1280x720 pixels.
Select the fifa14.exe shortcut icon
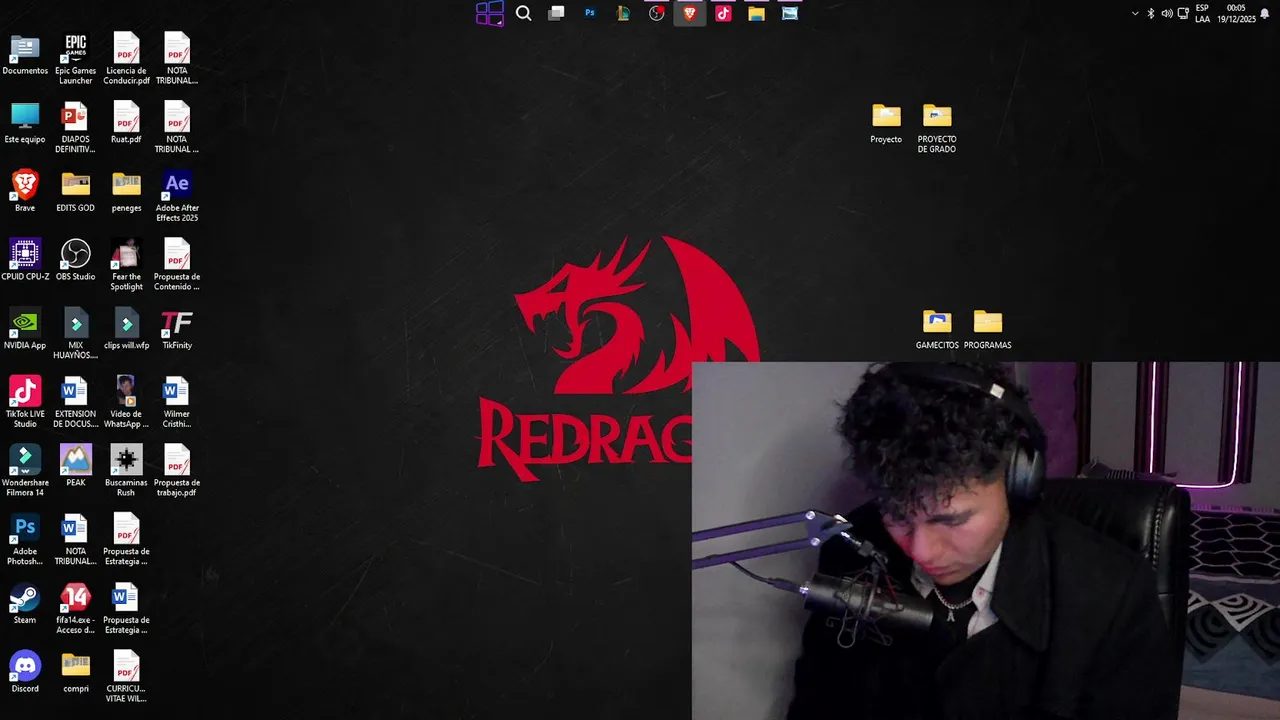point(76,608)
